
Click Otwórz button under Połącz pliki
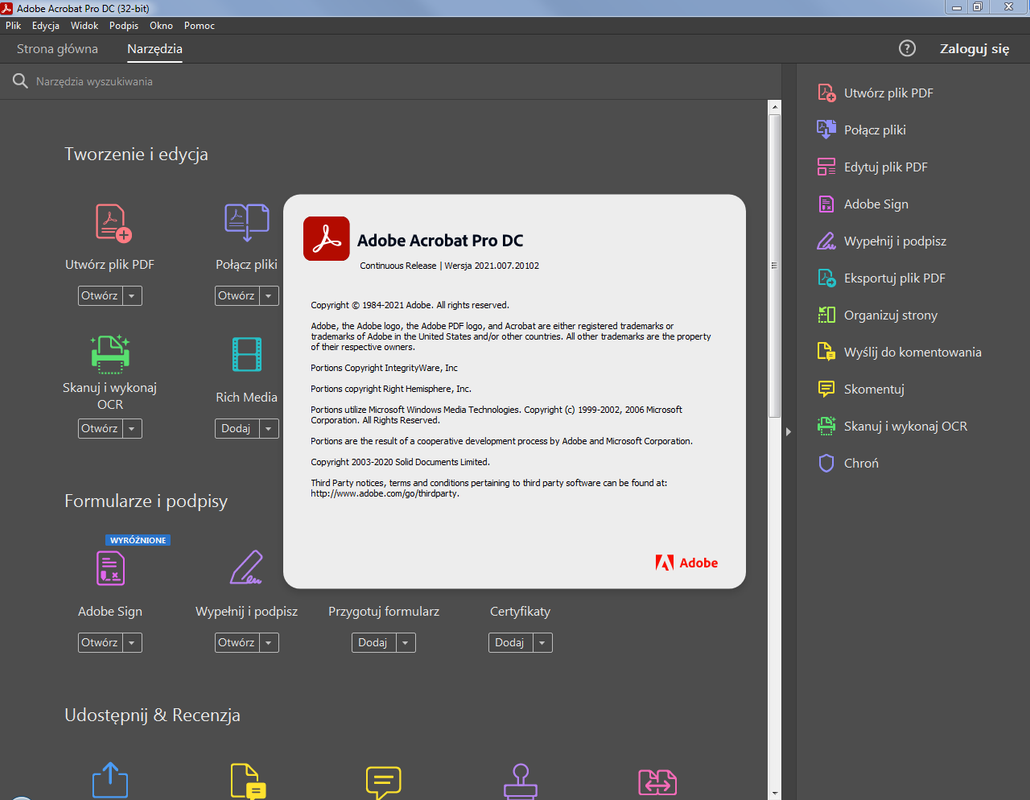(x=236, y=296)
